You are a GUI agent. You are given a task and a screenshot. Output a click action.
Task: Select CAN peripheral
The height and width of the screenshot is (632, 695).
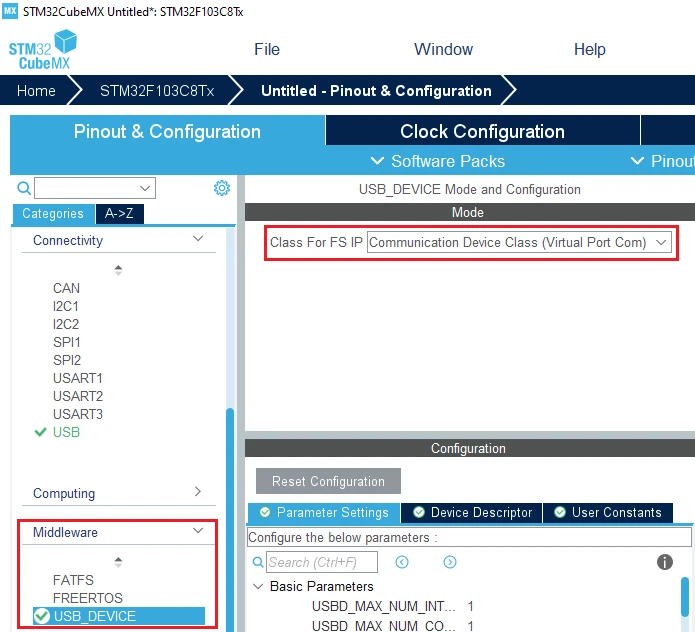point(66,288)
